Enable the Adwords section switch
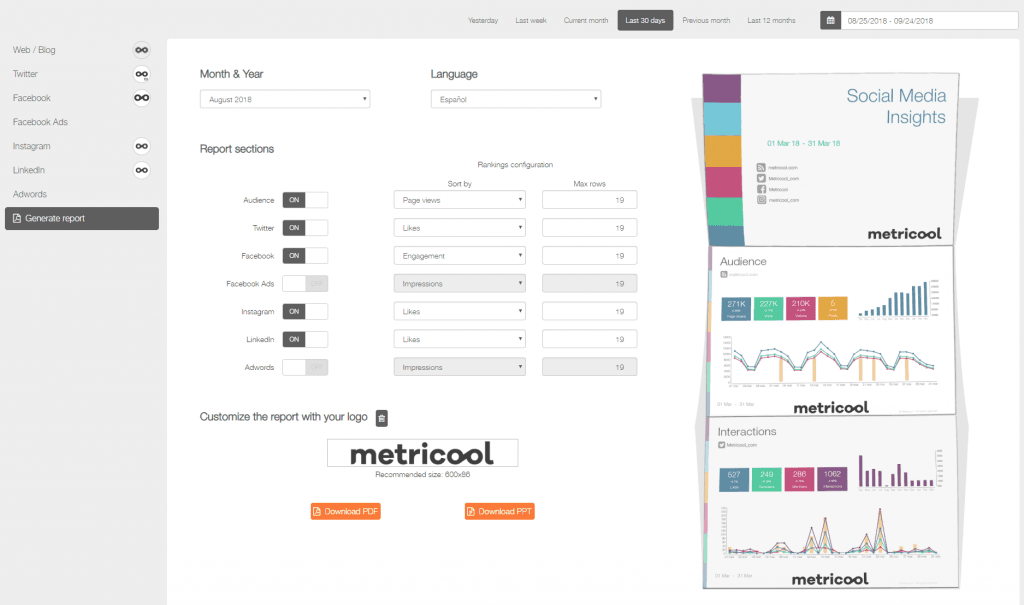 click(x=305, y=367)
